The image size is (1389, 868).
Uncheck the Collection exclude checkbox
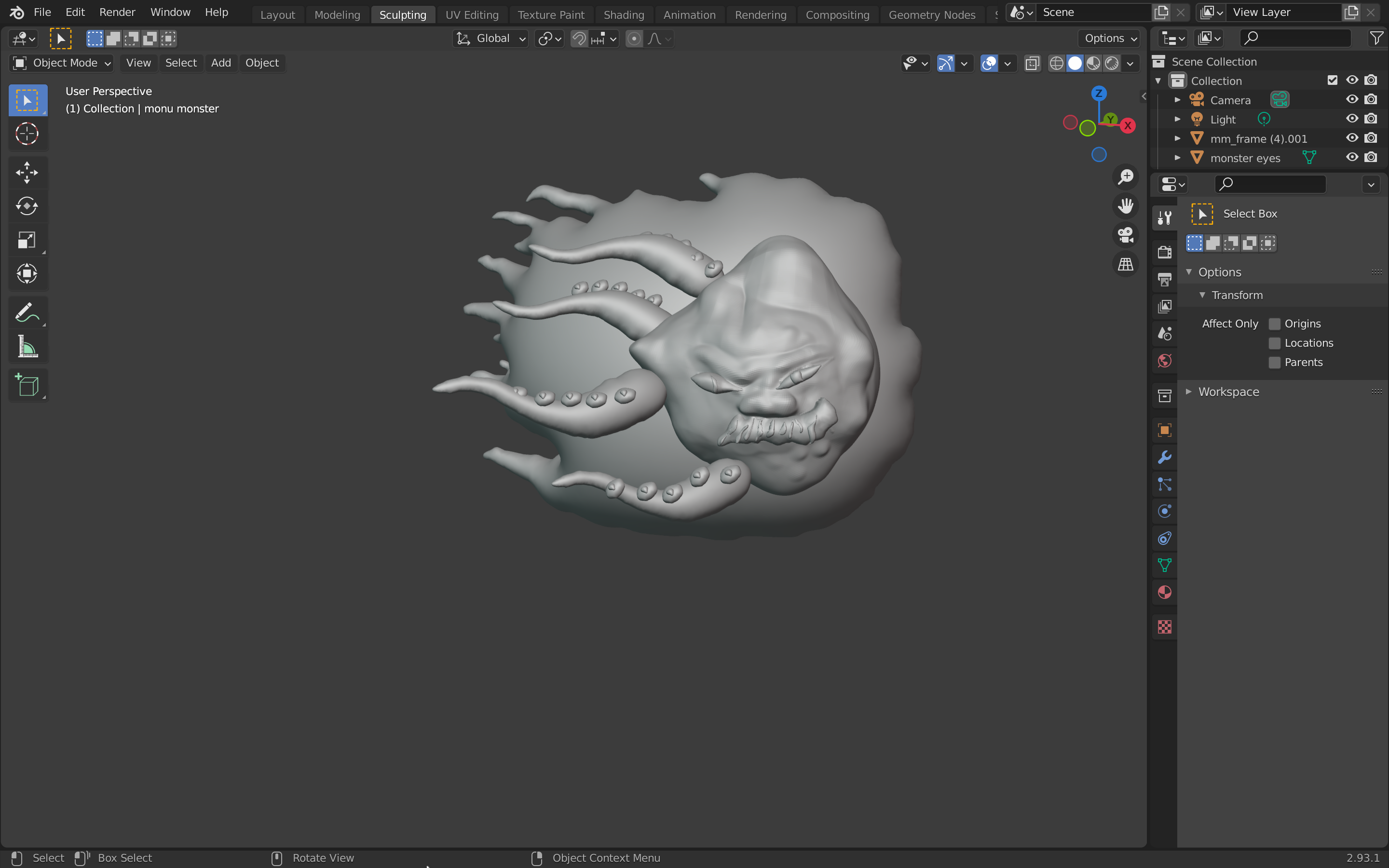(1333, 81)
